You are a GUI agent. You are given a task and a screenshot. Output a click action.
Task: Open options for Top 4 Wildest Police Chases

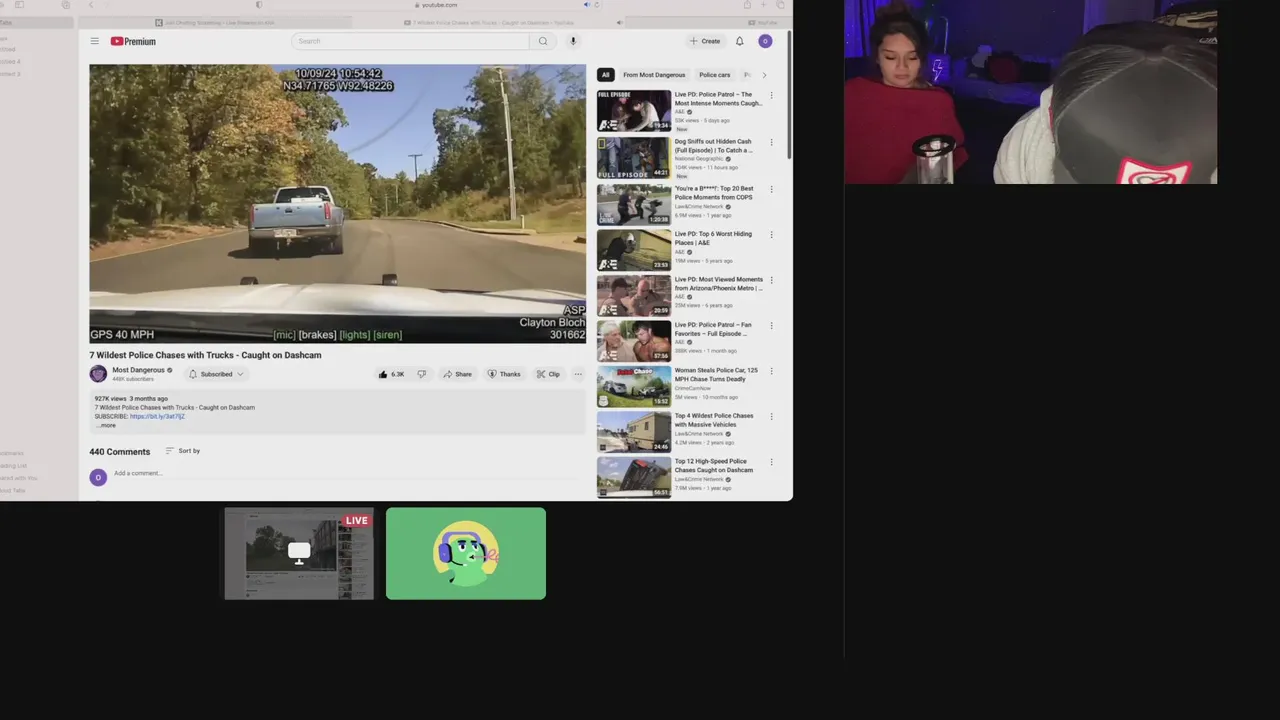click(771, 417)
